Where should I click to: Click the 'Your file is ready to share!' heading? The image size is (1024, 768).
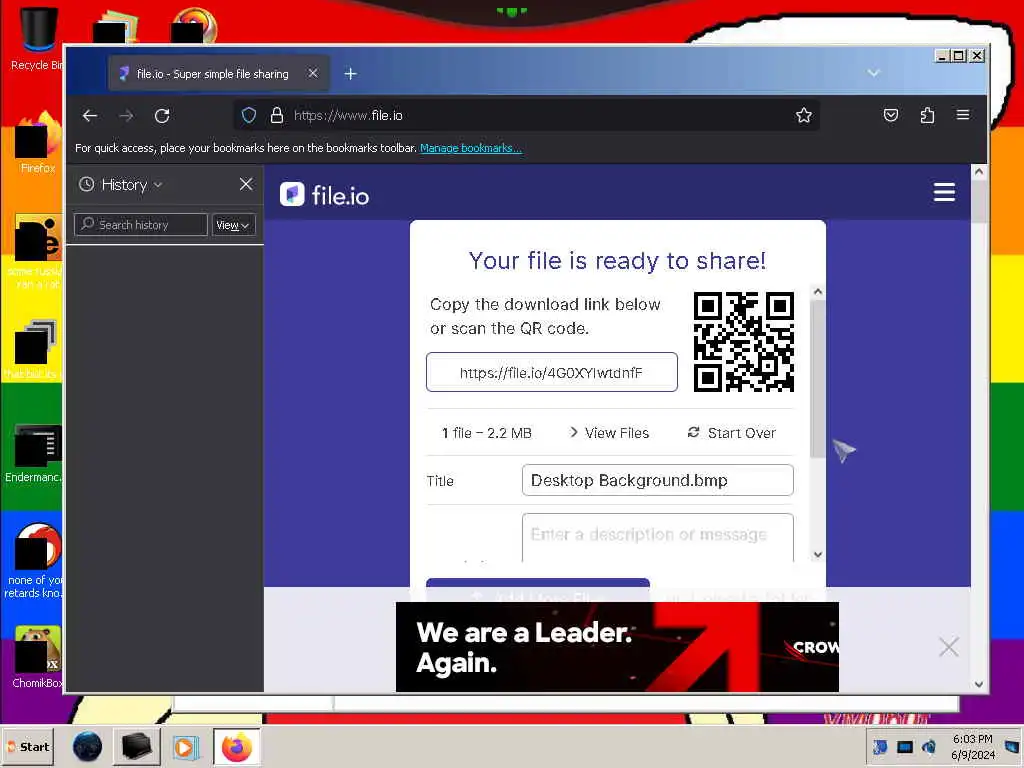(x=617, y=261)
